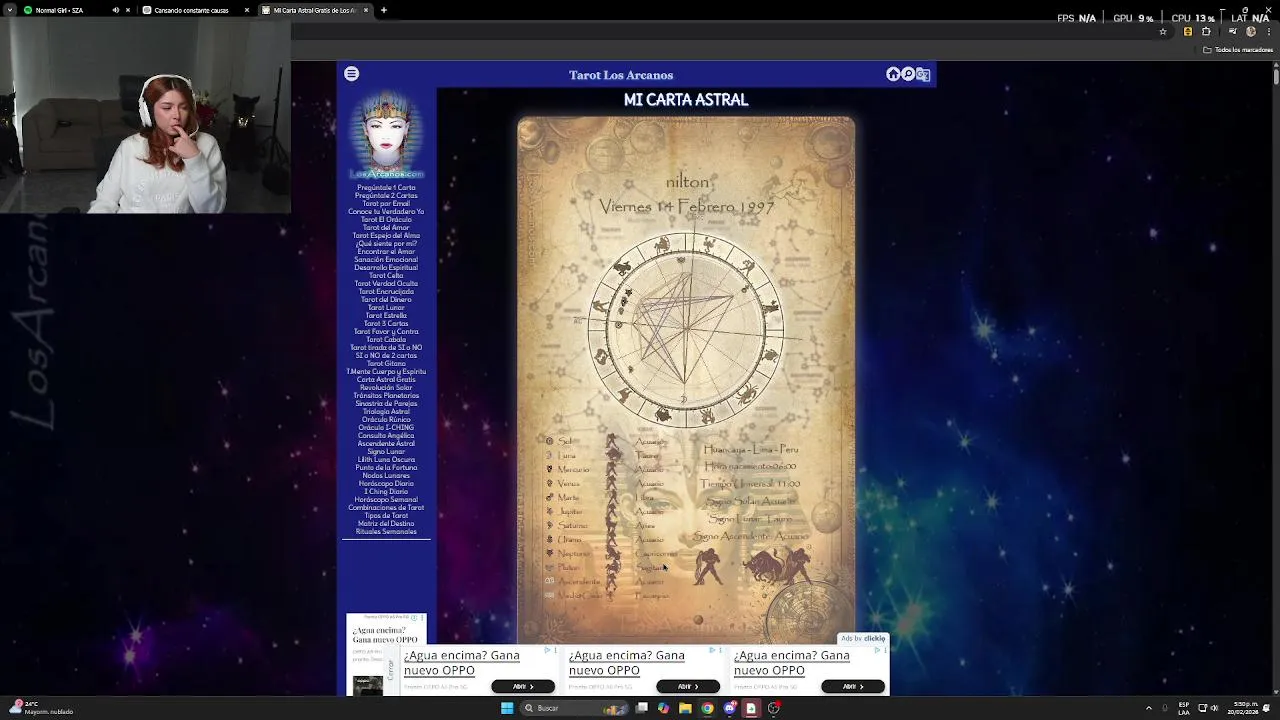Open 'Sinastría de Parejas' link

coord(386,404)
